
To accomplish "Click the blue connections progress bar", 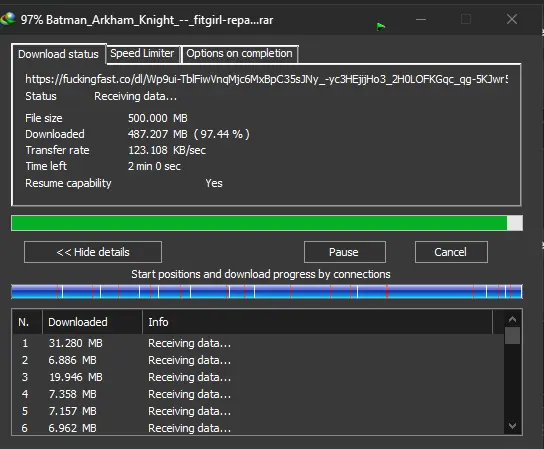I will coord(266,291).
